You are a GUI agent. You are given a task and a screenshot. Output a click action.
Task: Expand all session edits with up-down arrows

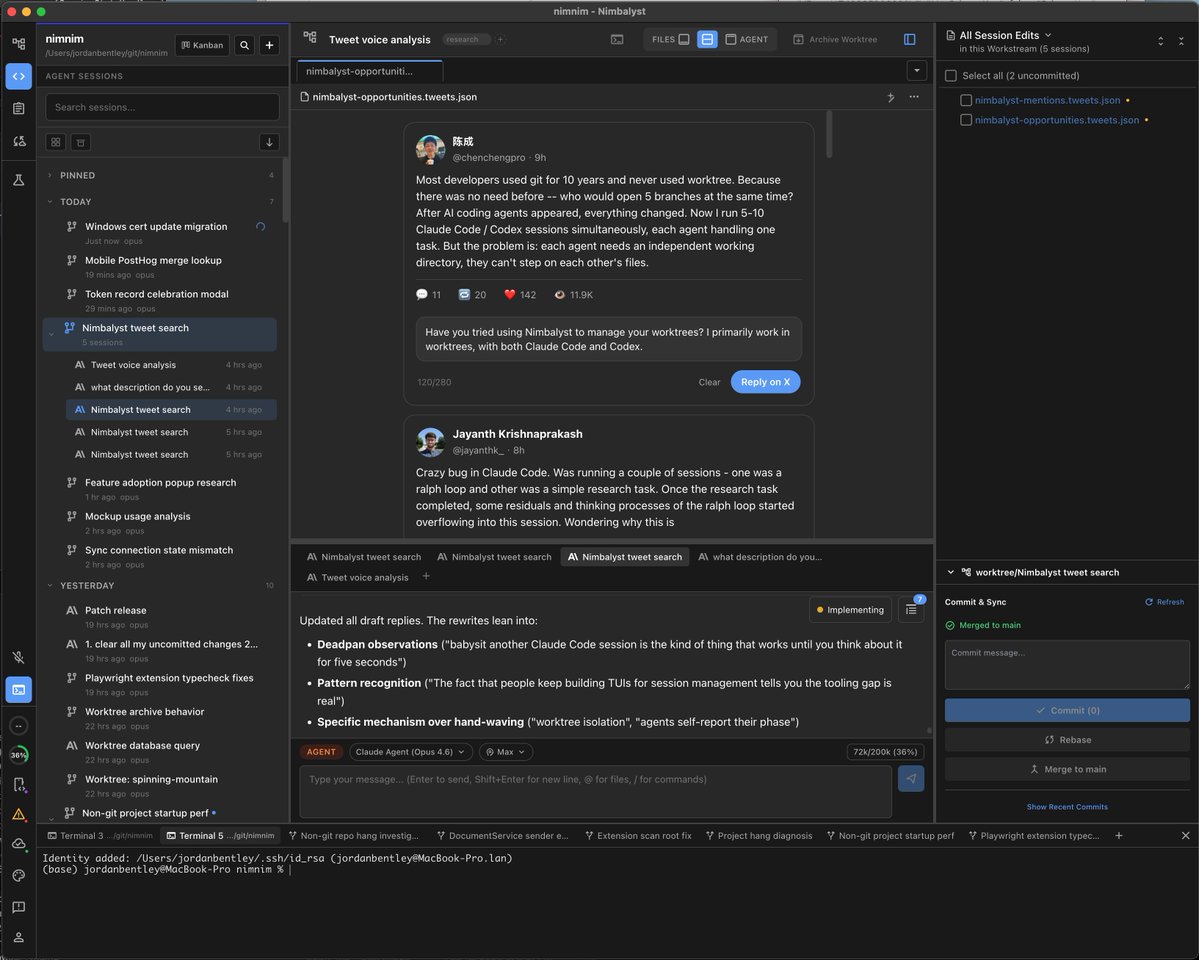[1161, 41]
